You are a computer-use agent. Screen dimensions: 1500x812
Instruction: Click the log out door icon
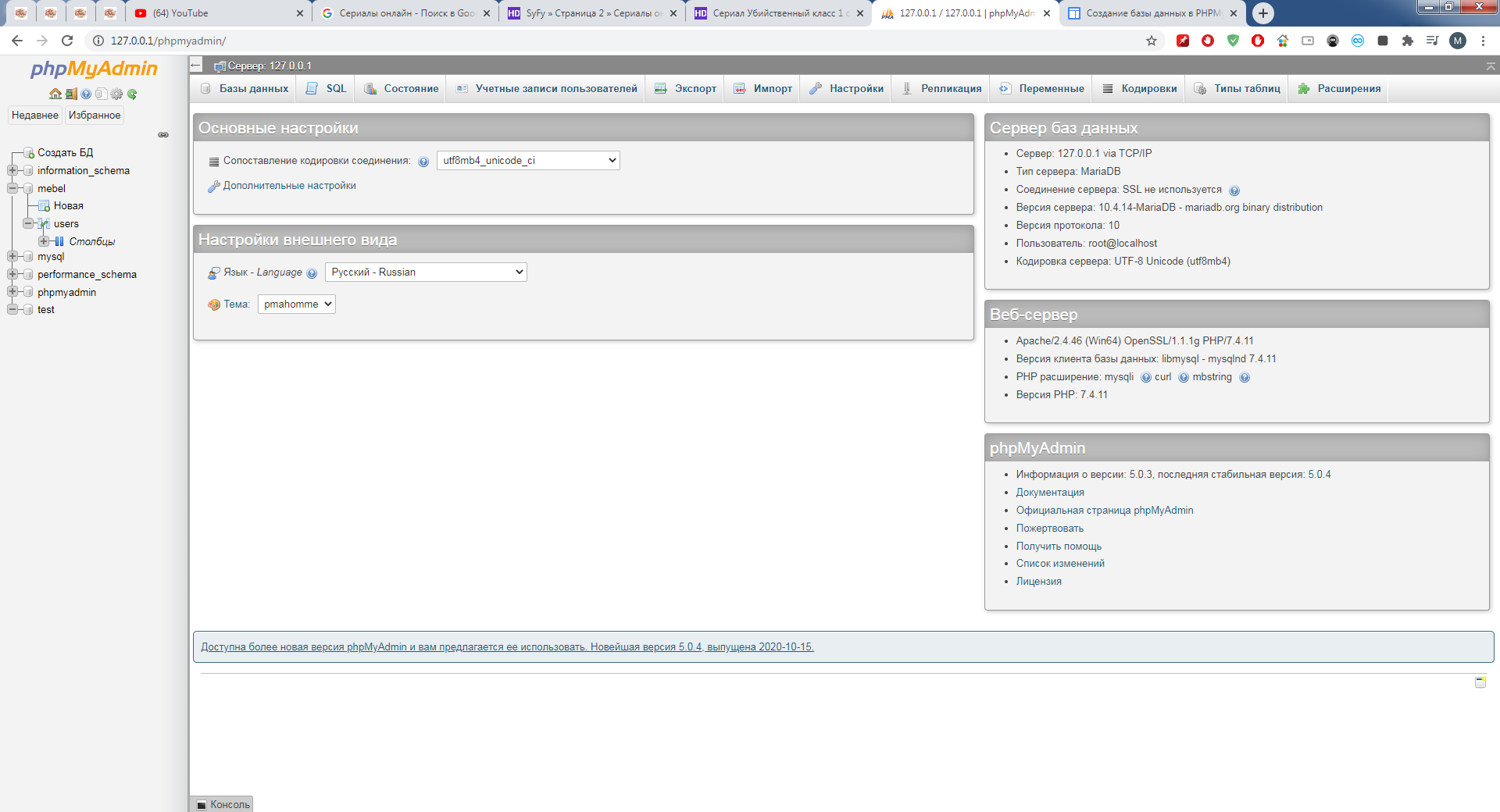(71, 94)
